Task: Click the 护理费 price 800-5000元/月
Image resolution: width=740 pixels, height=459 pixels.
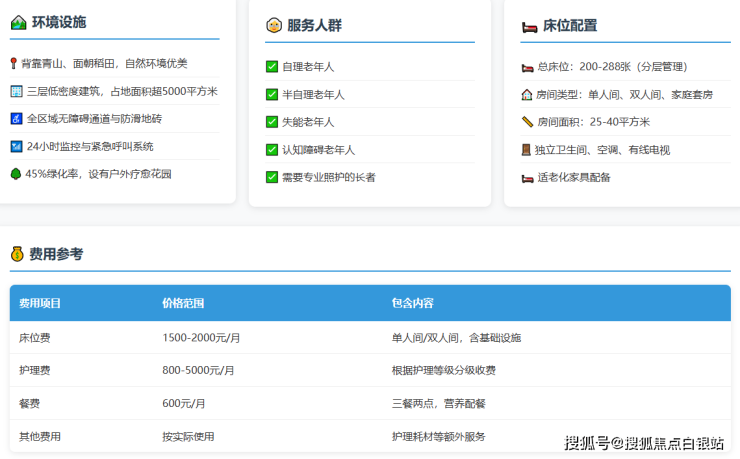Action: [x=198, y=370]
